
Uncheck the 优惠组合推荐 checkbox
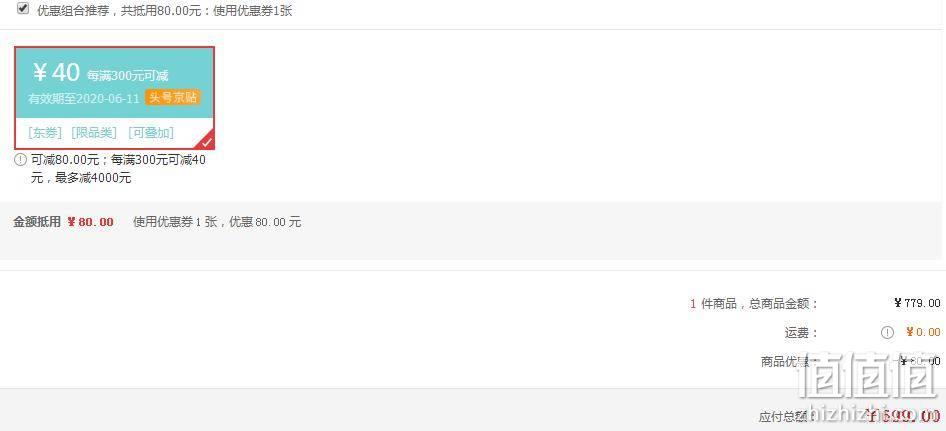tap(23, 8)
